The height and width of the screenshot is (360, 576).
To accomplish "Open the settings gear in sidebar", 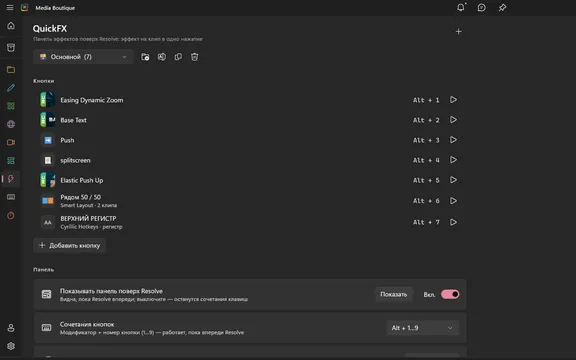I will (x=11, y=346).
